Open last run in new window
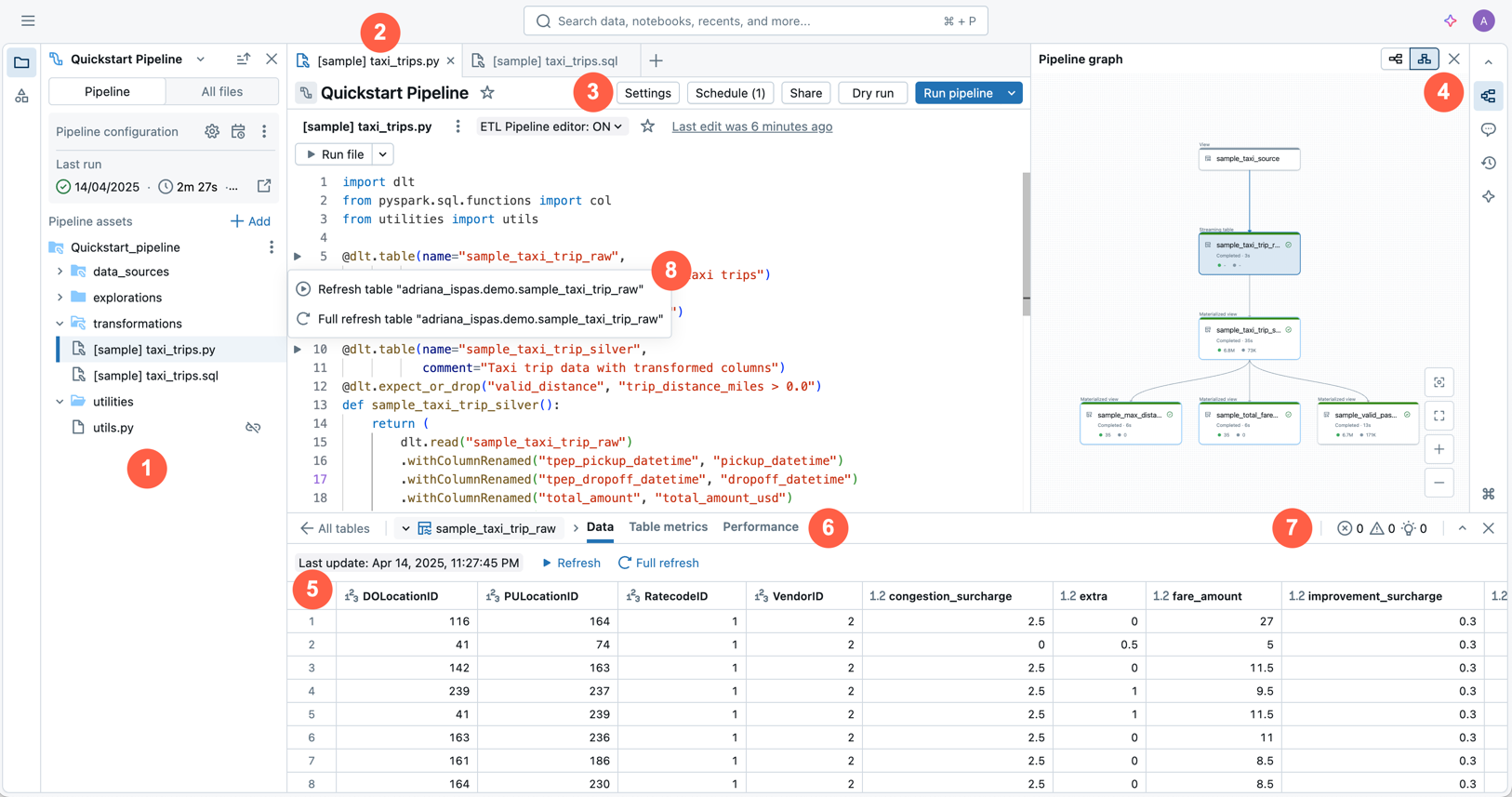Image resolution: width=1512 pixels, height=797 pixels. (x=264, y=186)
